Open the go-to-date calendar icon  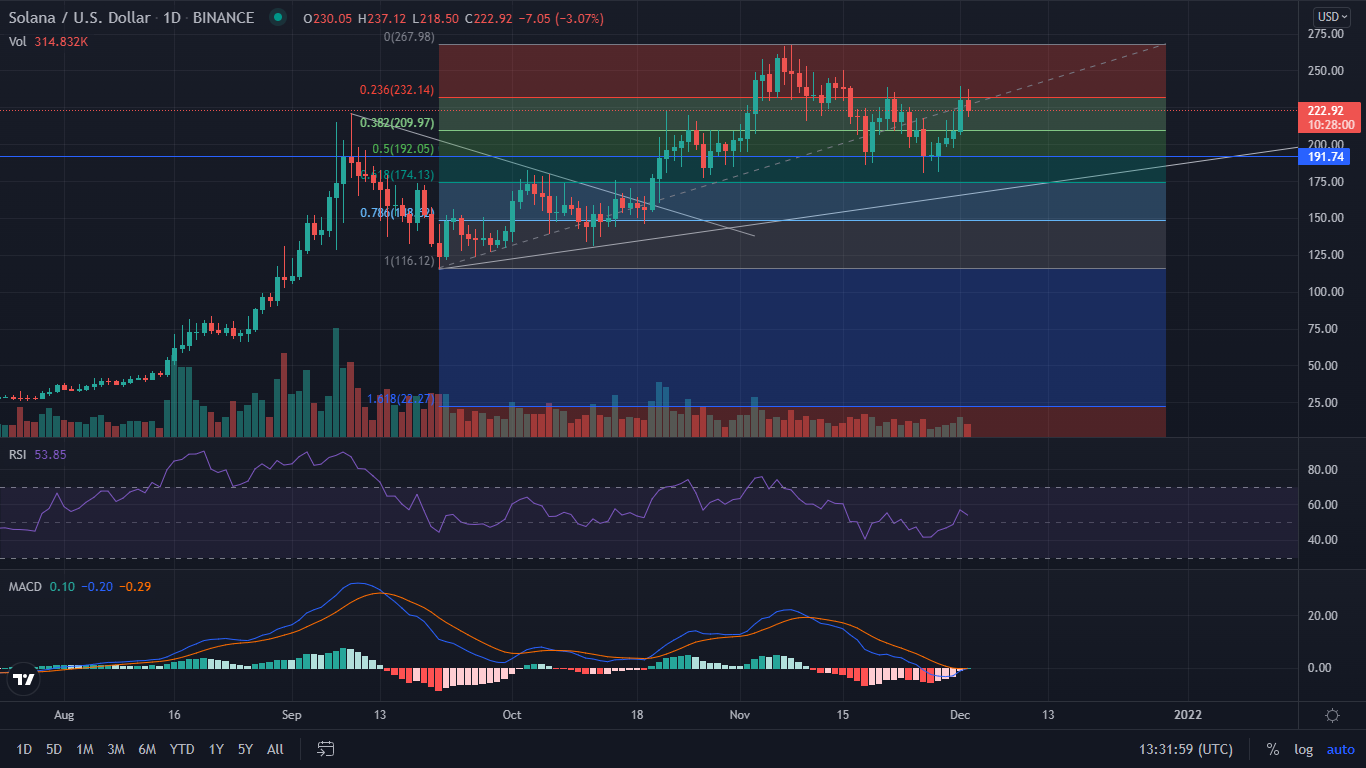325,748
